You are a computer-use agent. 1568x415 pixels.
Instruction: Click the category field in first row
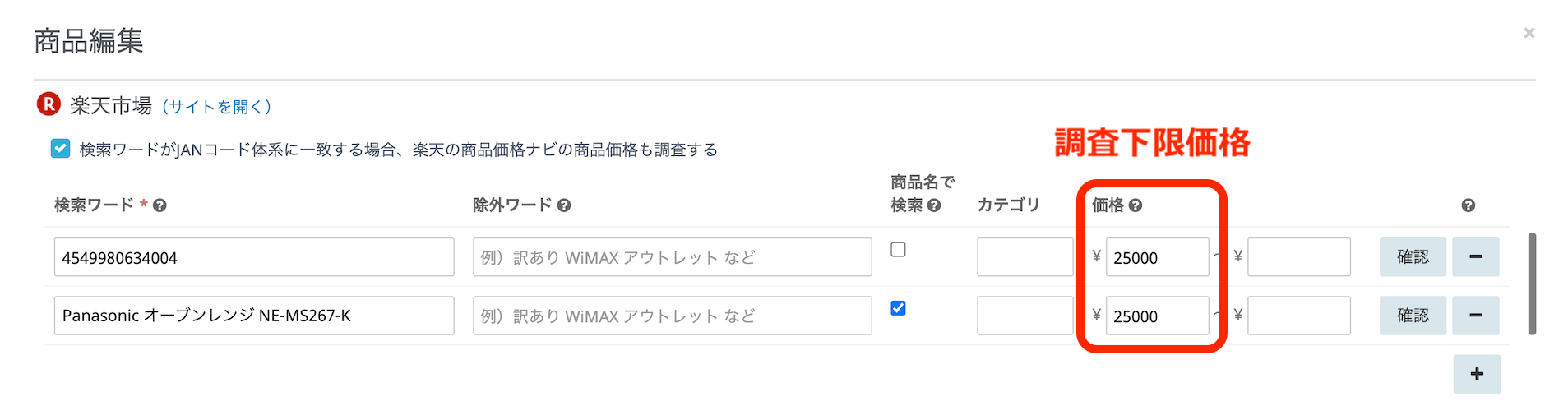click(x=1025, y=257)
